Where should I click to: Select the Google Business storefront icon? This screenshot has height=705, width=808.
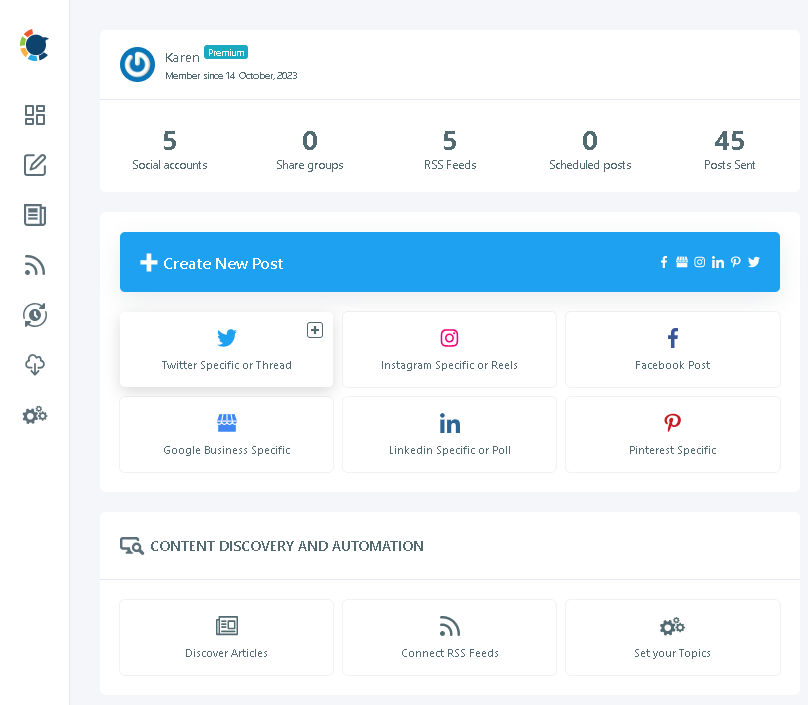pos(226,423)
